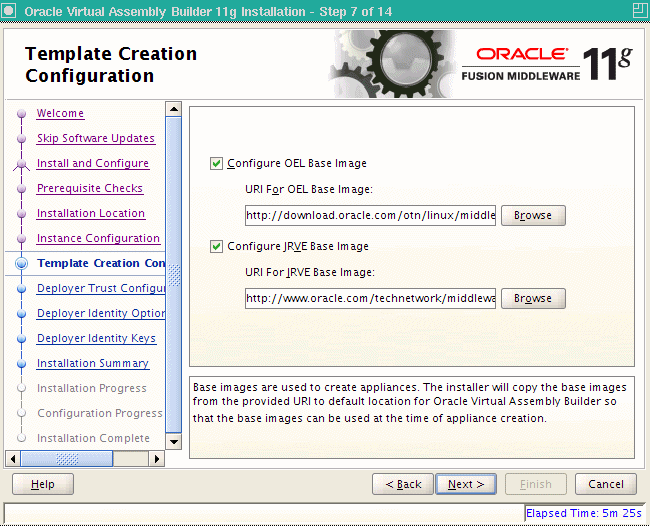This screenshot has width=650, height=526.
Task: Click the window menu icon in title bar
Action: coord(9,10)
